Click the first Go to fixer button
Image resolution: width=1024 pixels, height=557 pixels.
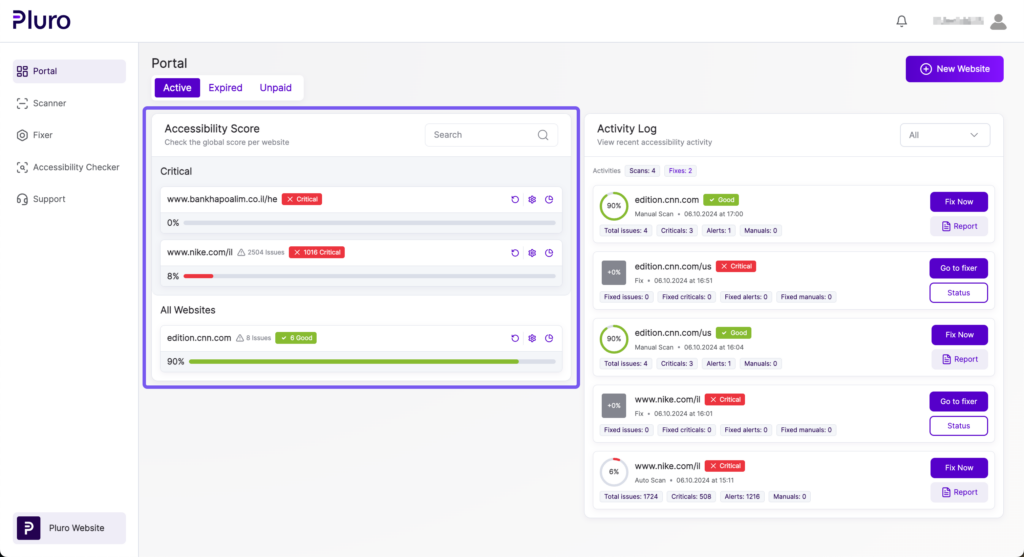pos(958,268)
